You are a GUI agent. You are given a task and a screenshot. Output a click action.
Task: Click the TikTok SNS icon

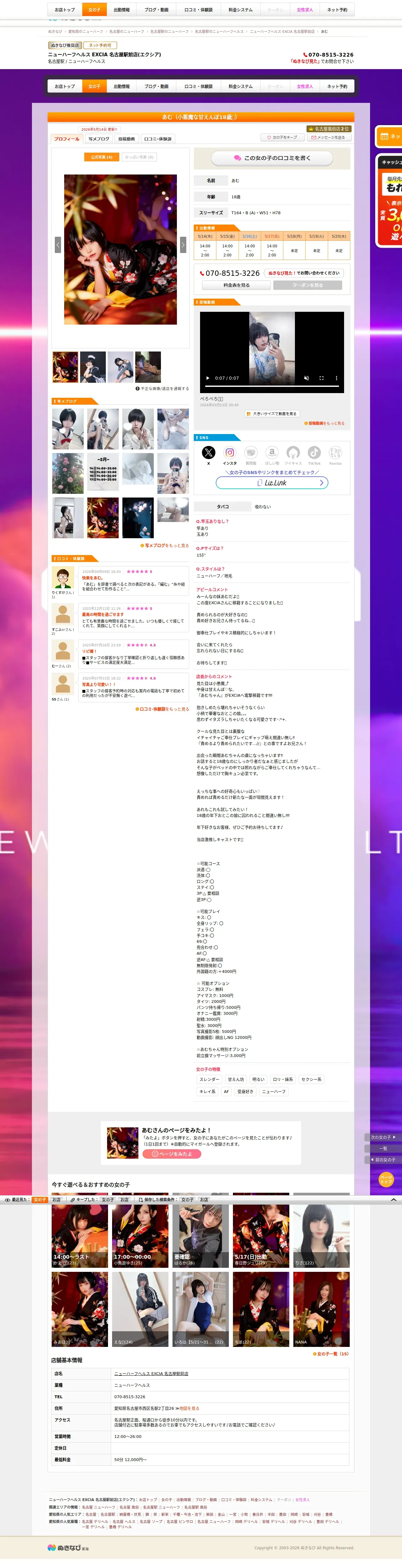coord(314,452)
